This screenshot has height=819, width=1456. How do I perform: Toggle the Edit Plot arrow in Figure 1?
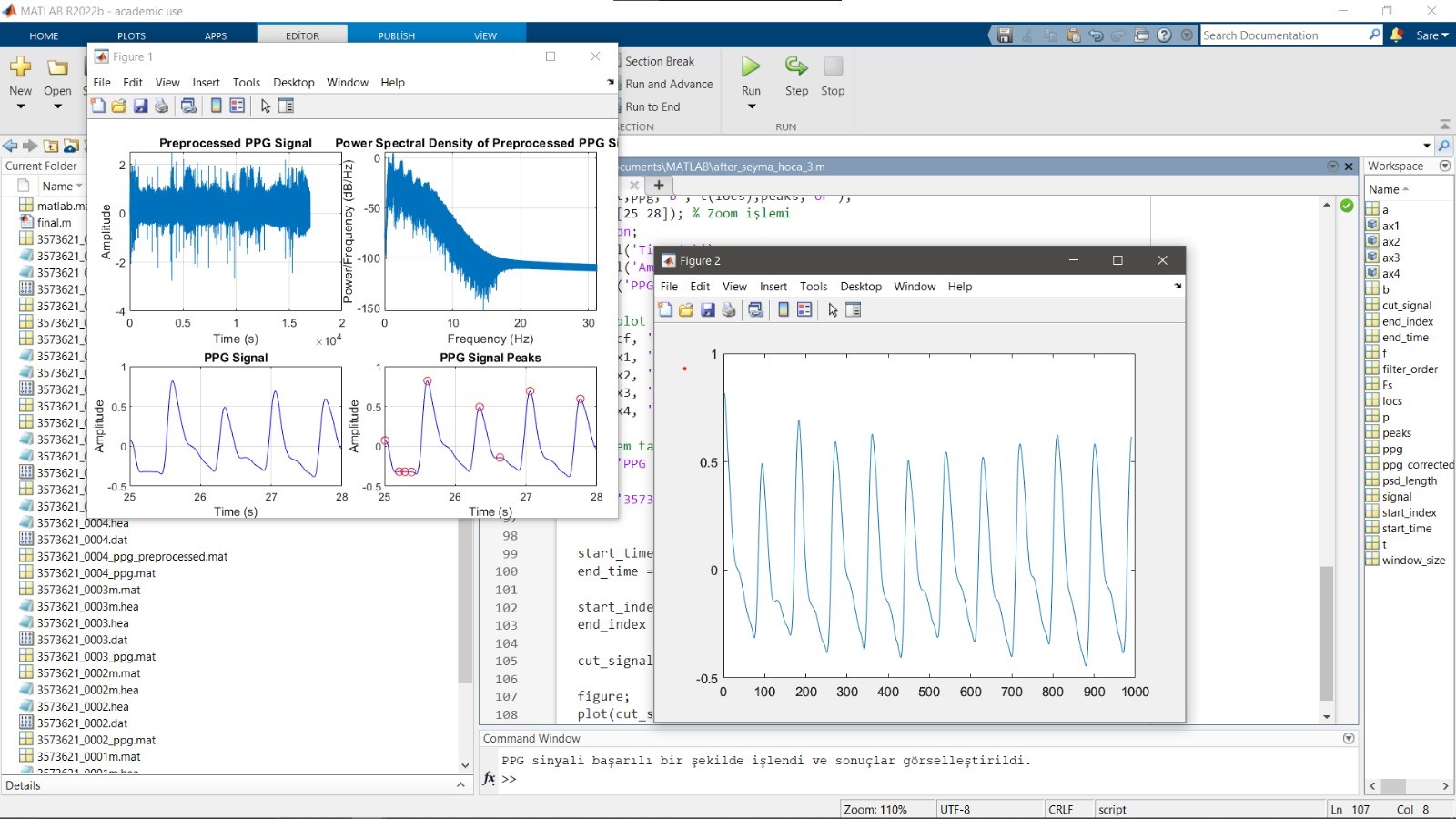(266, 106)
